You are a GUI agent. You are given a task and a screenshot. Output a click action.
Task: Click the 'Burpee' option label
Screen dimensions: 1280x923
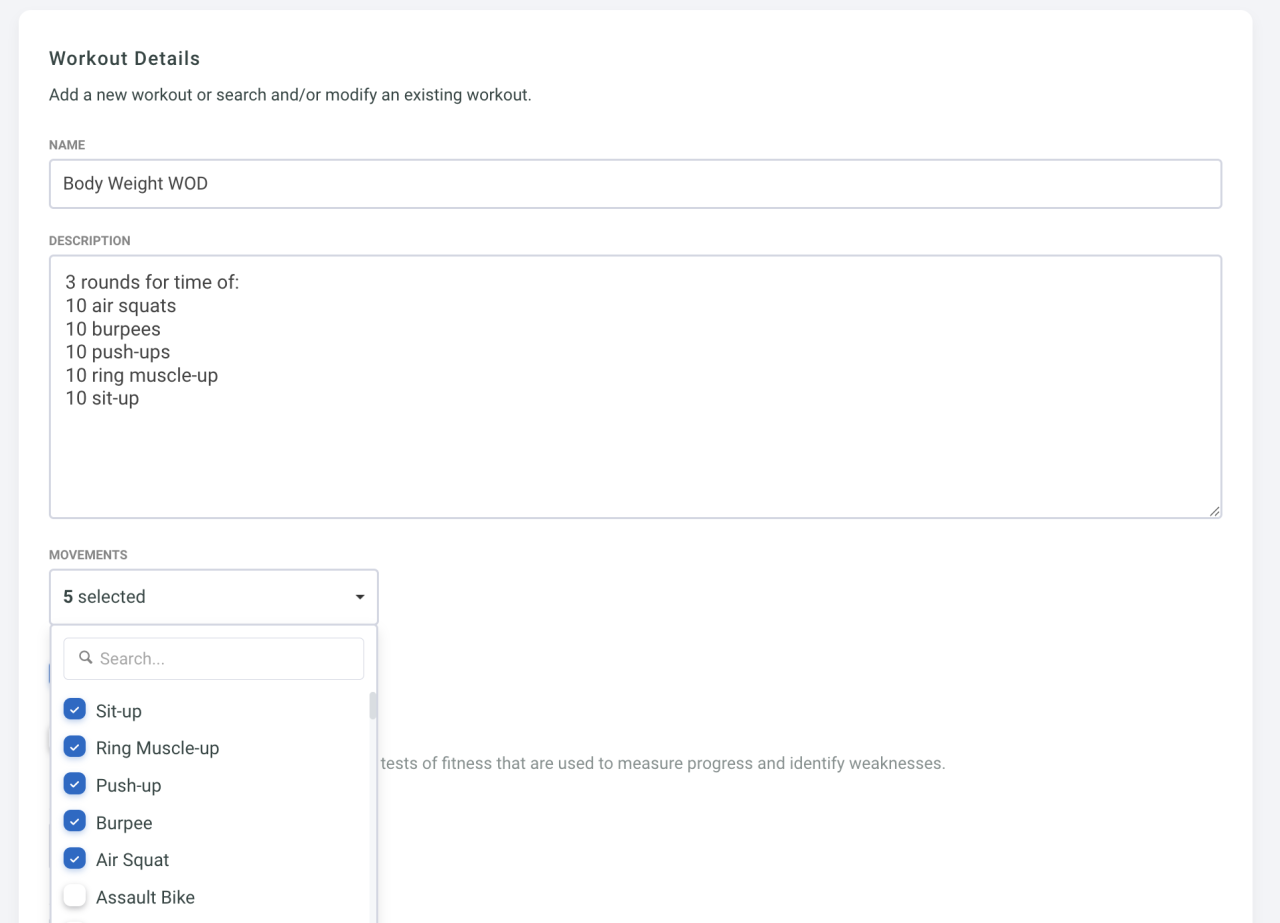(124, 823)
